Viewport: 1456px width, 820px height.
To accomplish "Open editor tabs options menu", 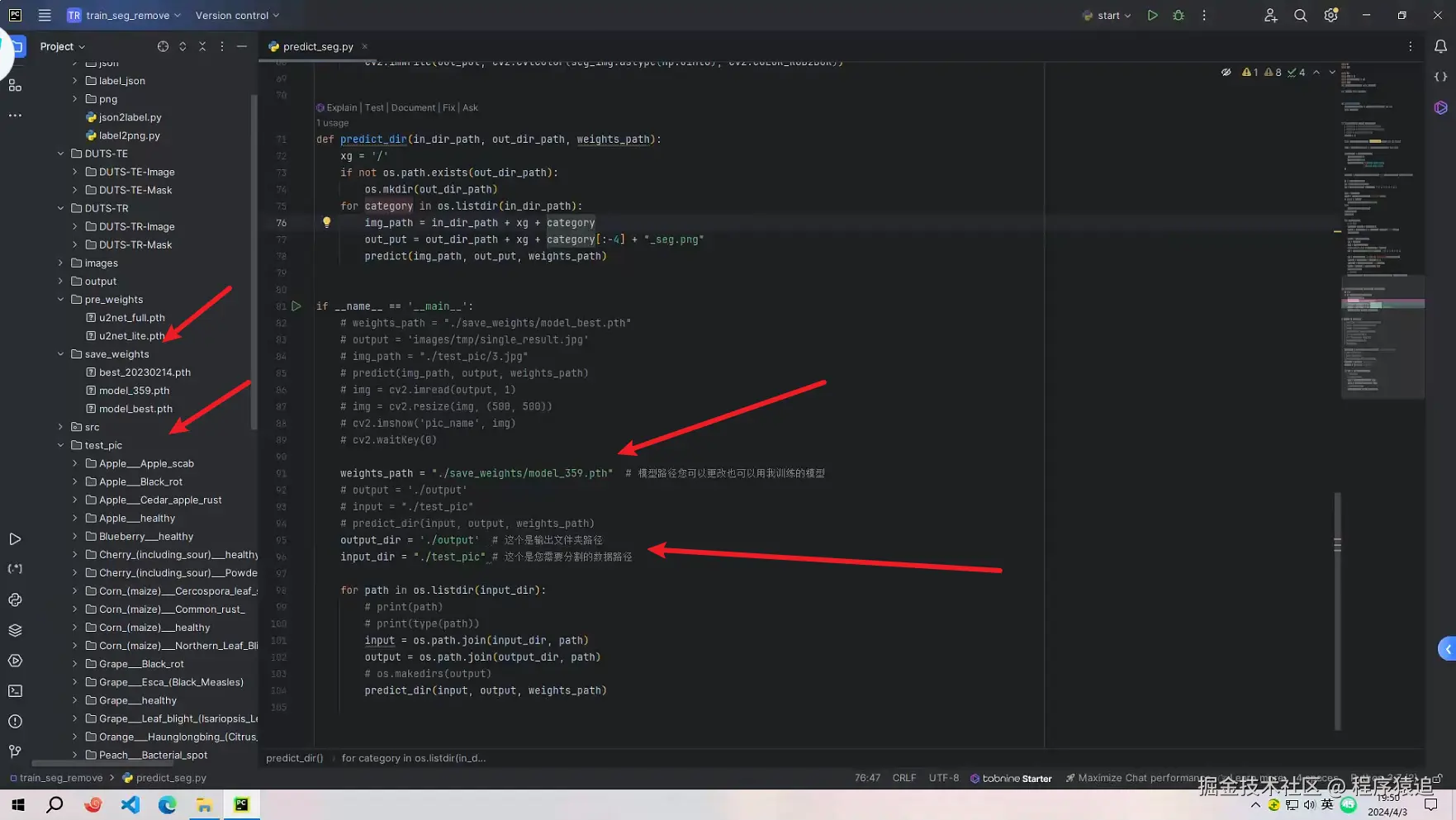I will (1411, 46).
